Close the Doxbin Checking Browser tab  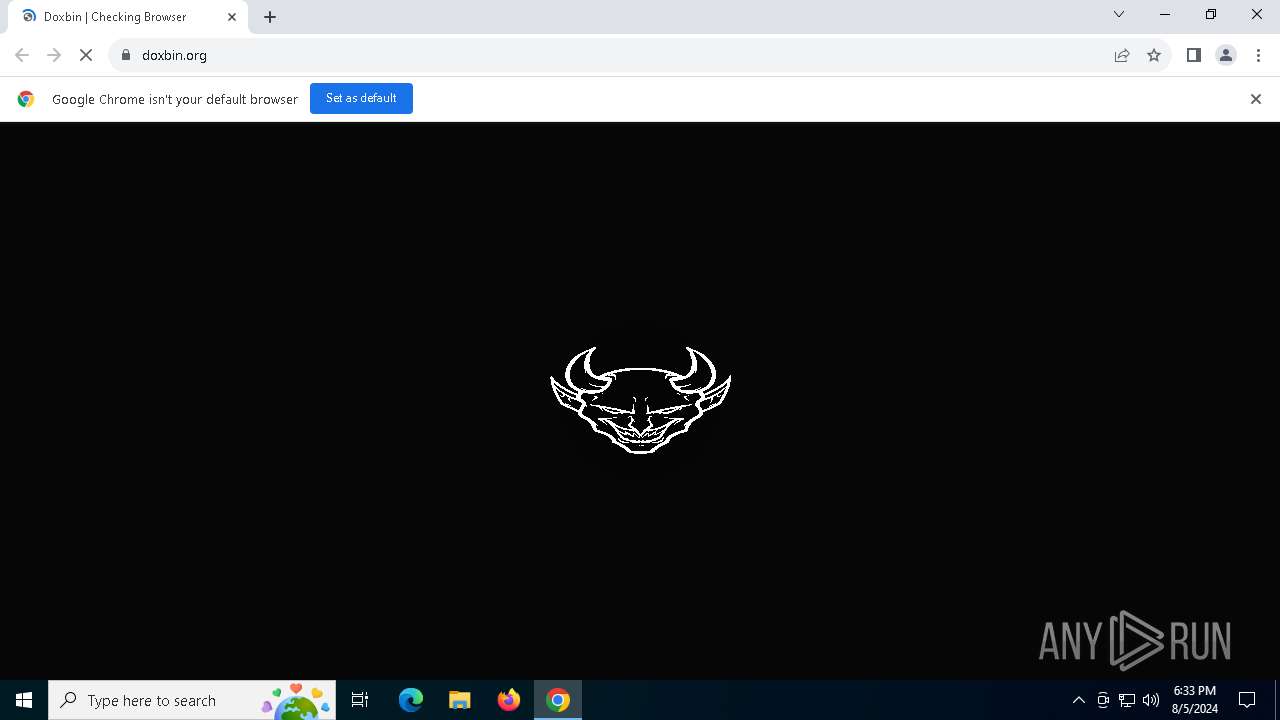(232, 17)
